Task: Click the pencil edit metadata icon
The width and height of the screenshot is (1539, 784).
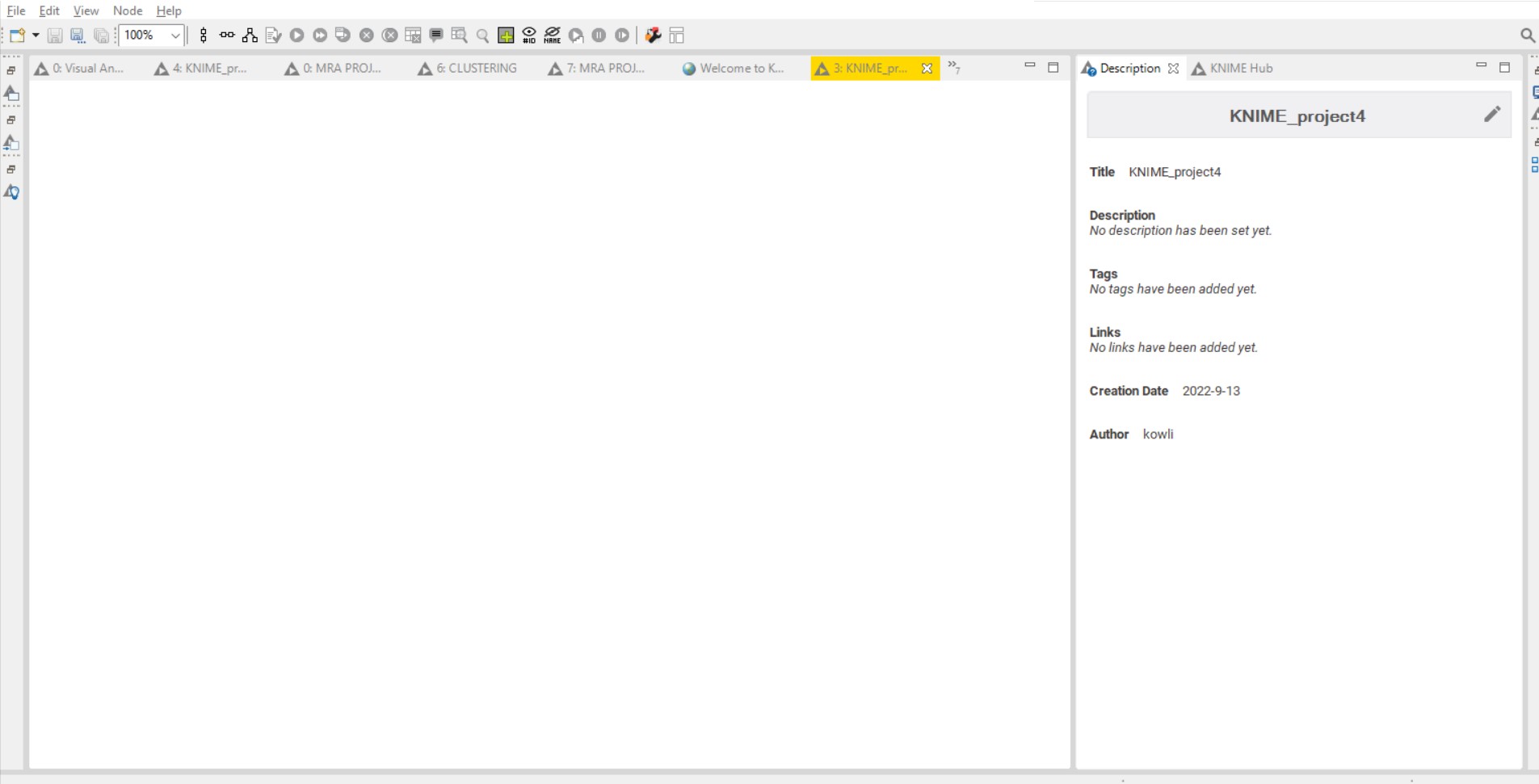Action: (1492, 114)
